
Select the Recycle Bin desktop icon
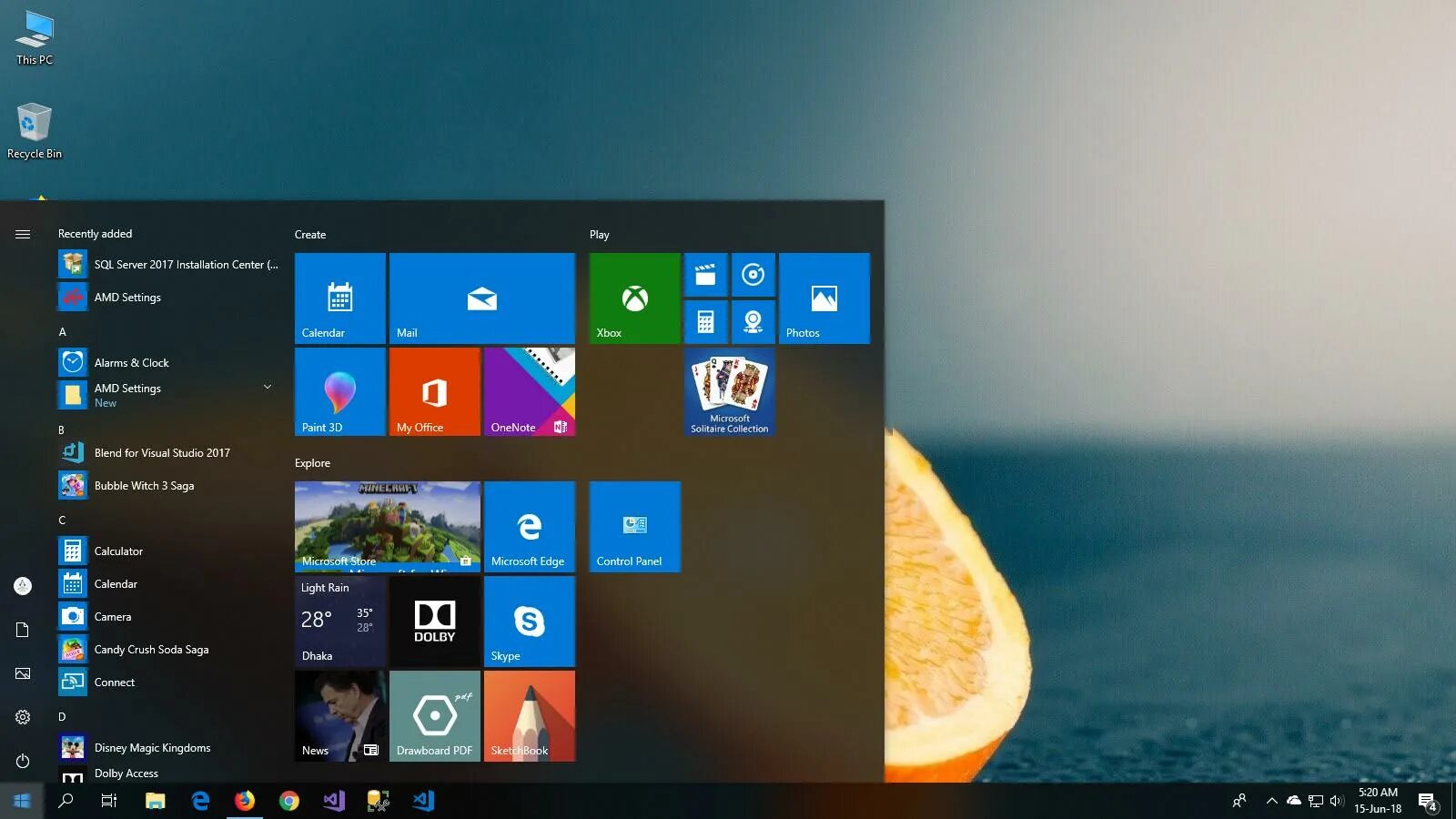(35, 132)
